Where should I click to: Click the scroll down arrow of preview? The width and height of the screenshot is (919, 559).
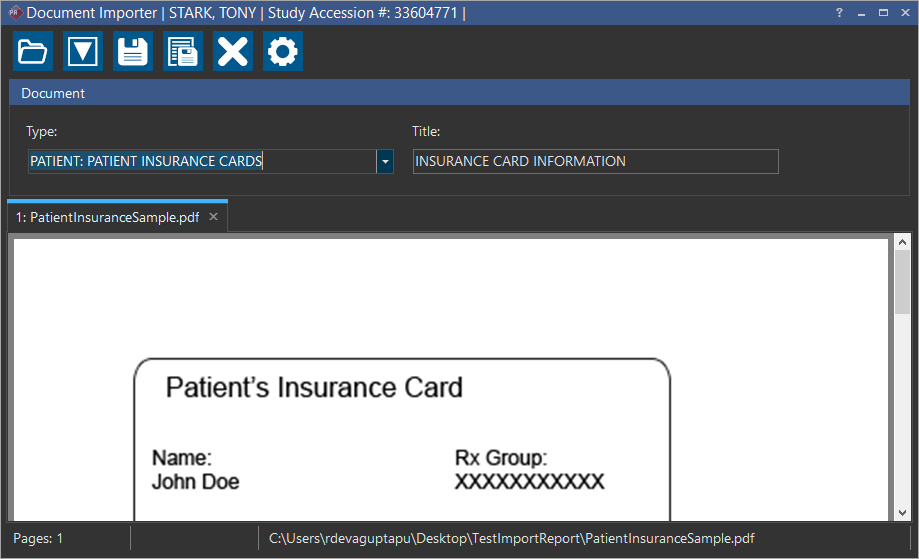pyautogui.click(x=902, y=512)
